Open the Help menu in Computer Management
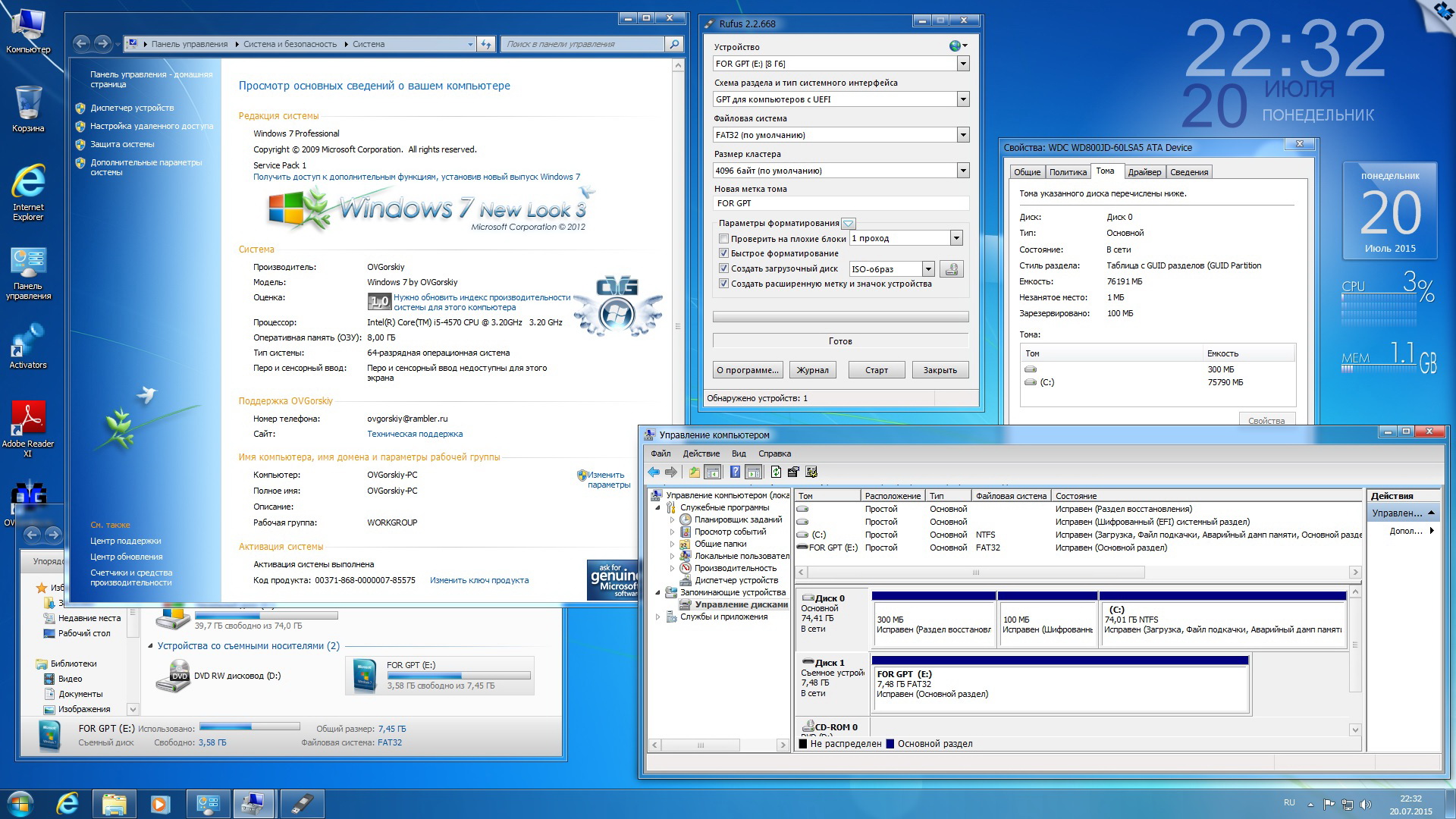1456x819 pixels. [775, 453]
